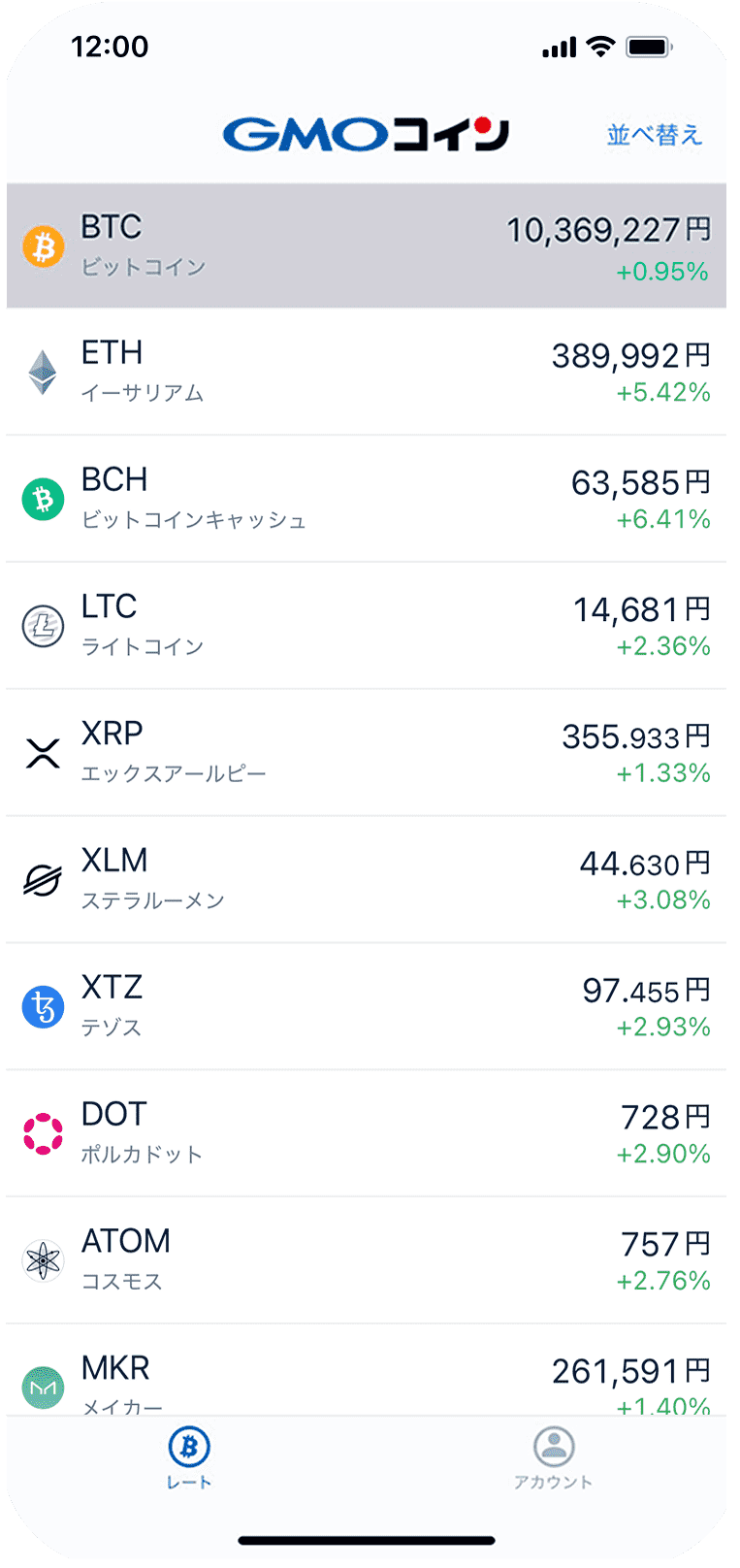Viewport: 740px width, 1568px height.
Task: Open the ETH price 389,992円
Action: pos(630,357)
